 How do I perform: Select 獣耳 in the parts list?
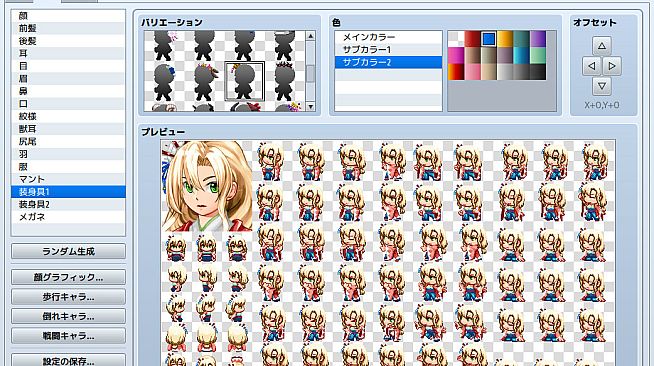click(x=68, y=129)
